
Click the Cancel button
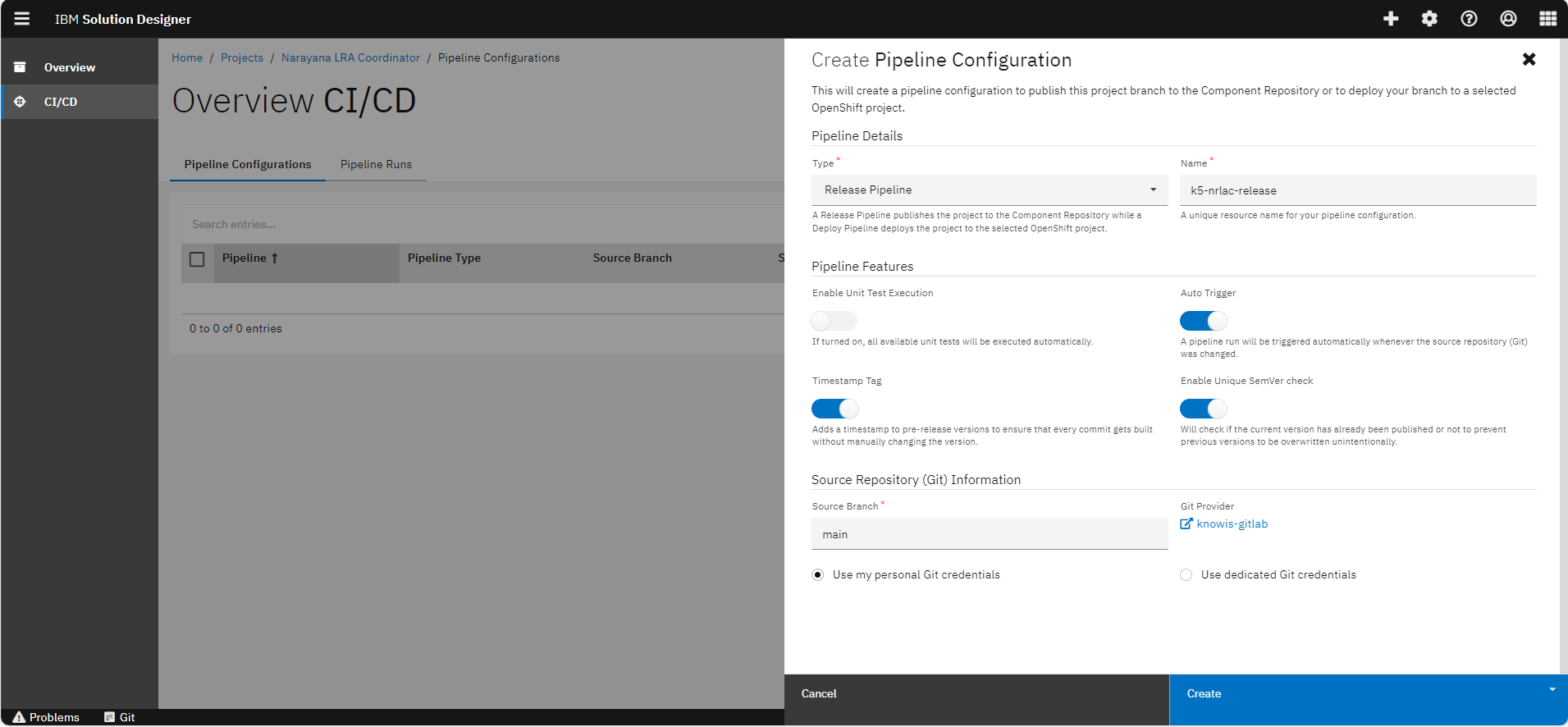976,700
